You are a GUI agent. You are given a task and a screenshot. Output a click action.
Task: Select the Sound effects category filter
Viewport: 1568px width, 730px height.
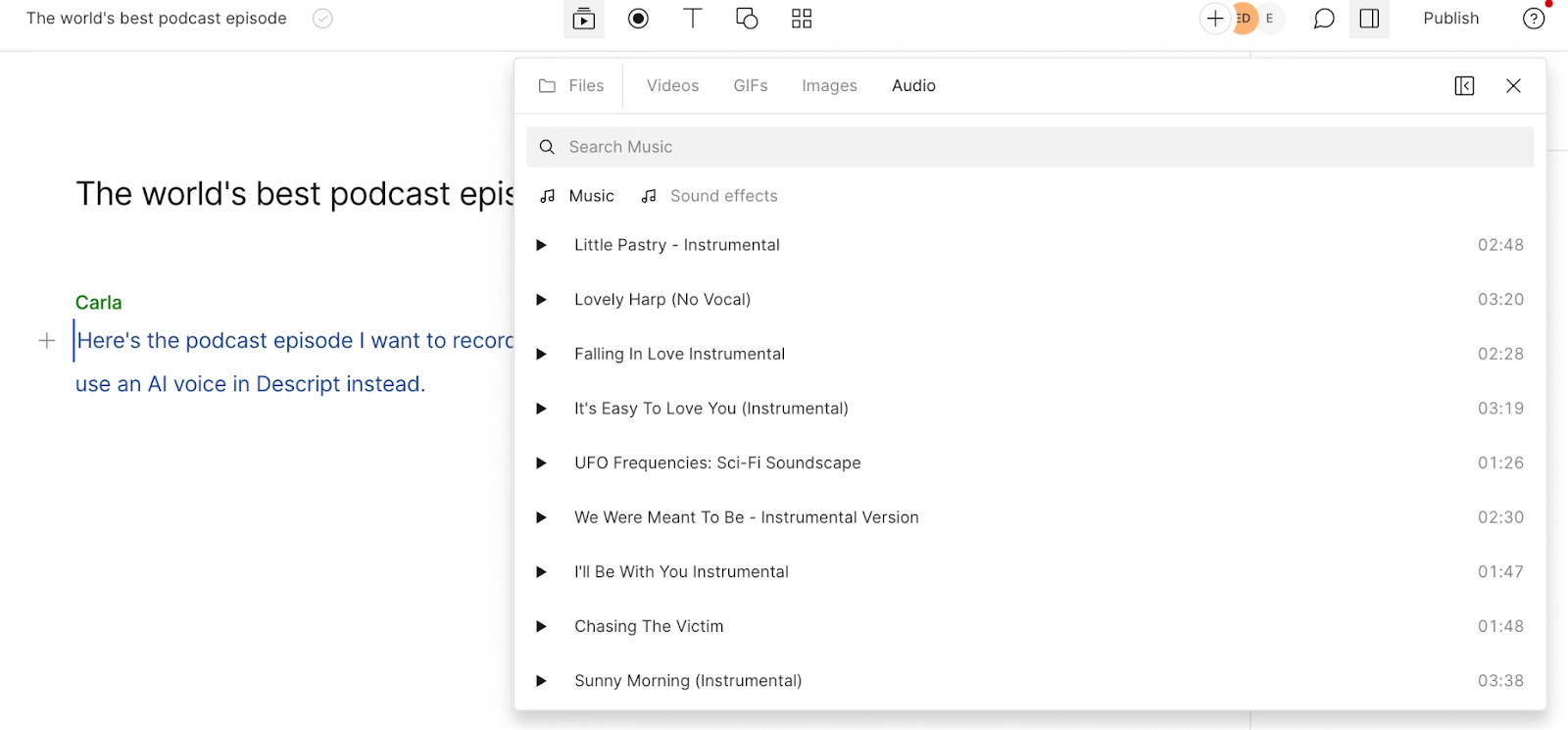(710, 196)
